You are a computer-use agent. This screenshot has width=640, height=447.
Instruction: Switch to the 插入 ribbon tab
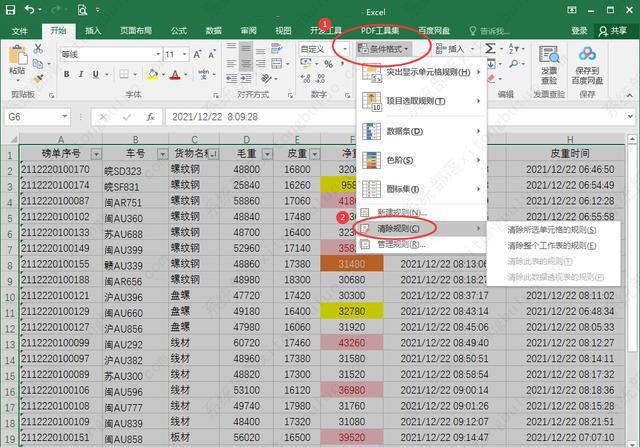pos(93,31)
